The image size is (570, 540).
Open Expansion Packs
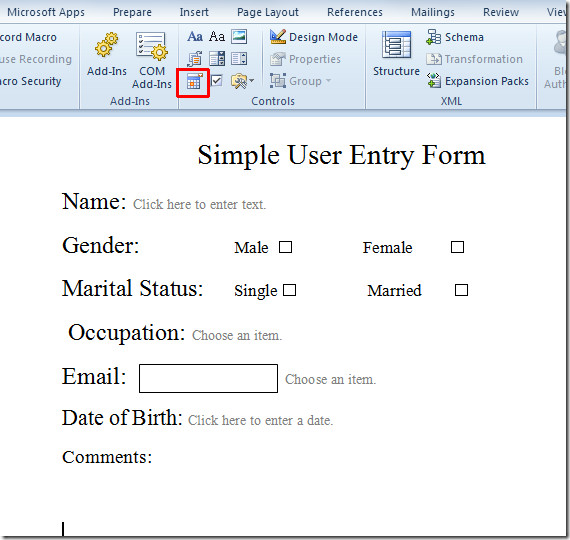[478, 81]
